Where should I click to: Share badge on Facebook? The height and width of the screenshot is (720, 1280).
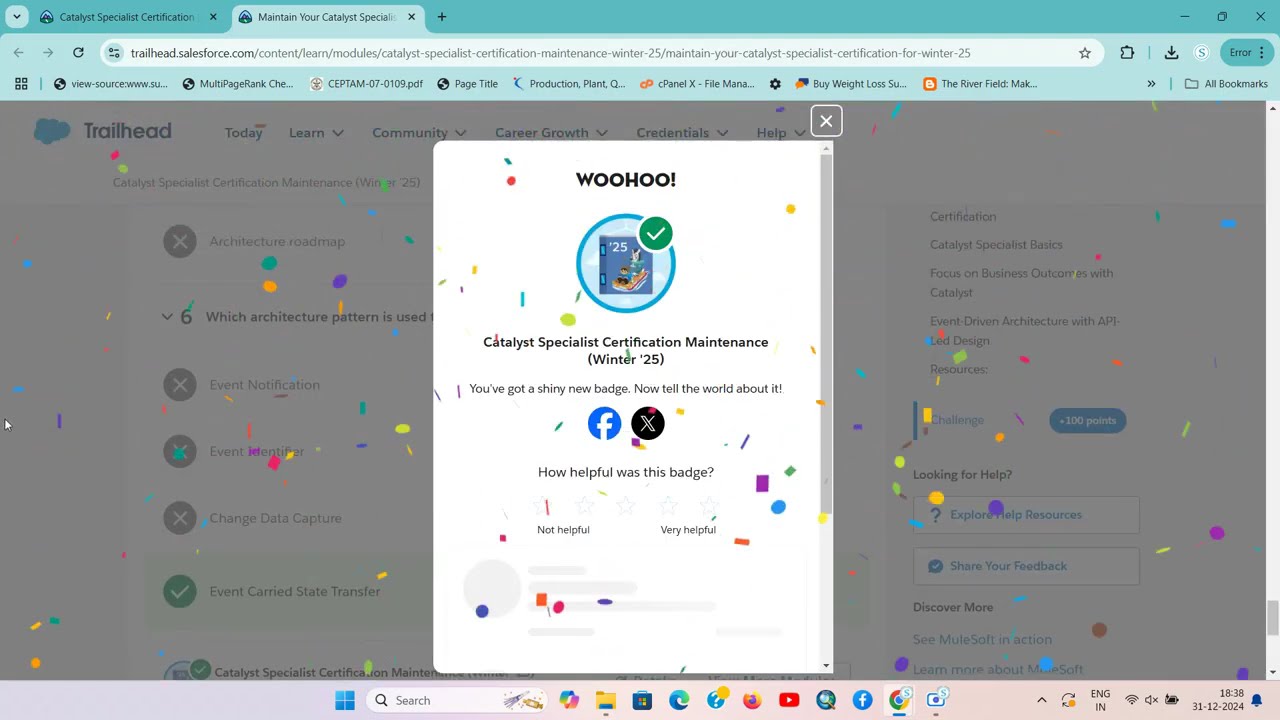604,424
